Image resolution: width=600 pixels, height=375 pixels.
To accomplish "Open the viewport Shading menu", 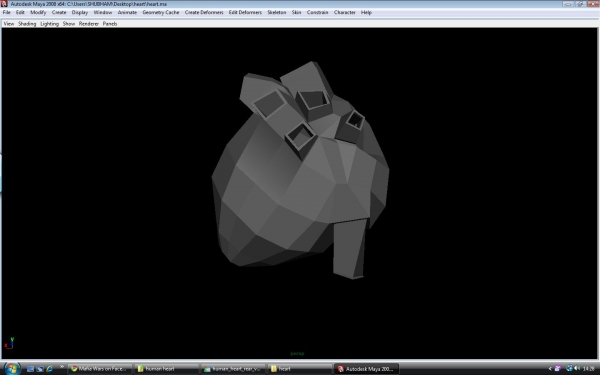I will coord(27,24).
